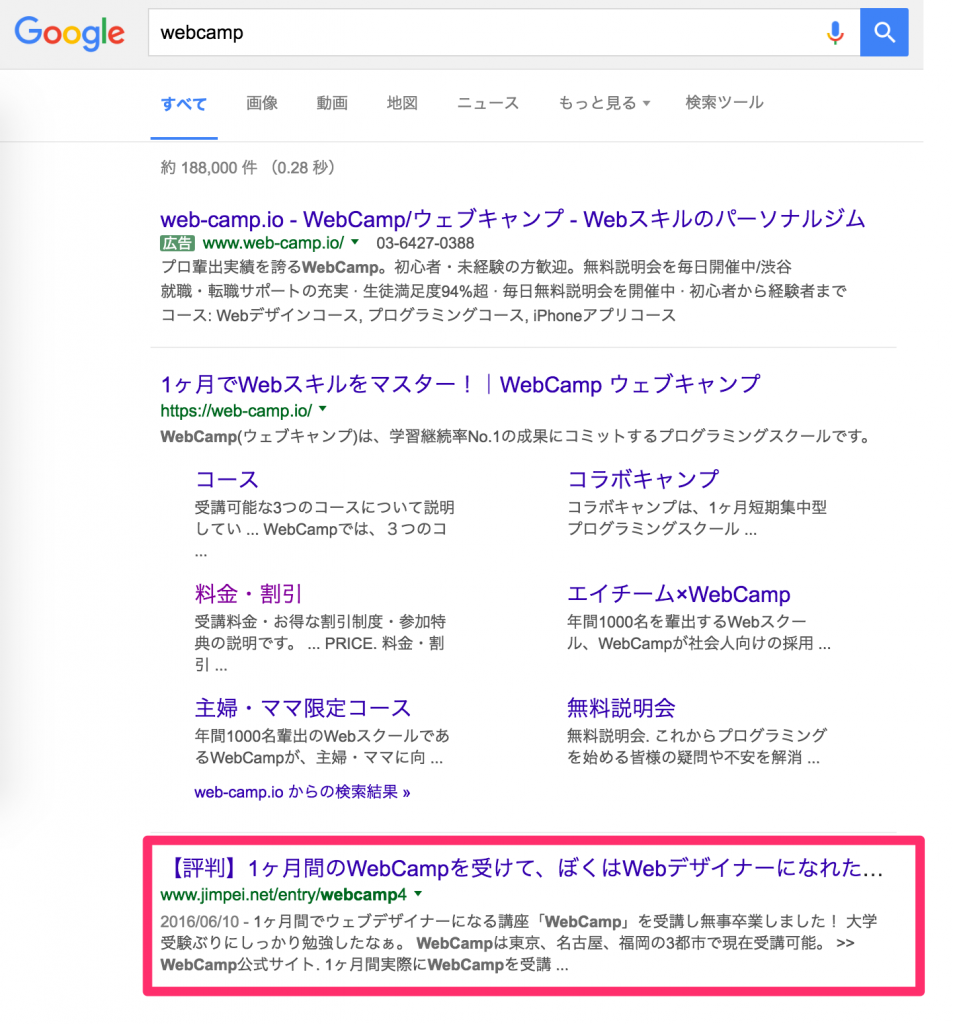Image resolution: width=953 pixels, height=1024 pixels.
Task: Click the ad description line starting プロ輩出実績
Action: point(476,267)
